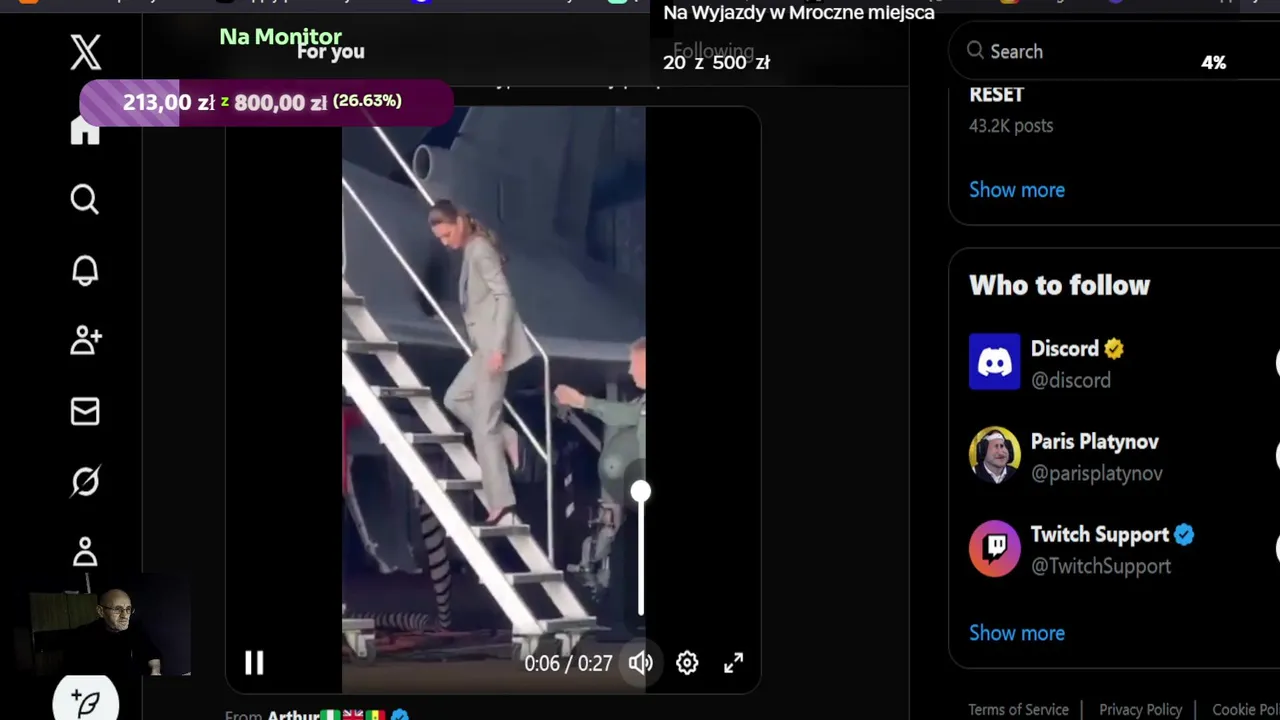Open the Grok icon in sidebar
This screenshot has width=1280, height=720.
[85, 481]
